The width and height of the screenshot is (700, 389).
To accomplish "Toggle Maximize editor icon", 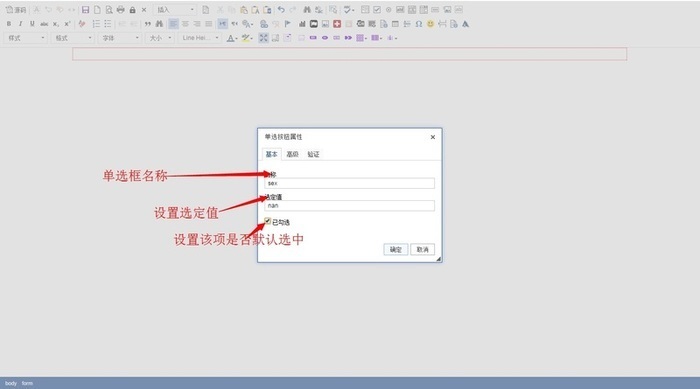I will [263, 38].
